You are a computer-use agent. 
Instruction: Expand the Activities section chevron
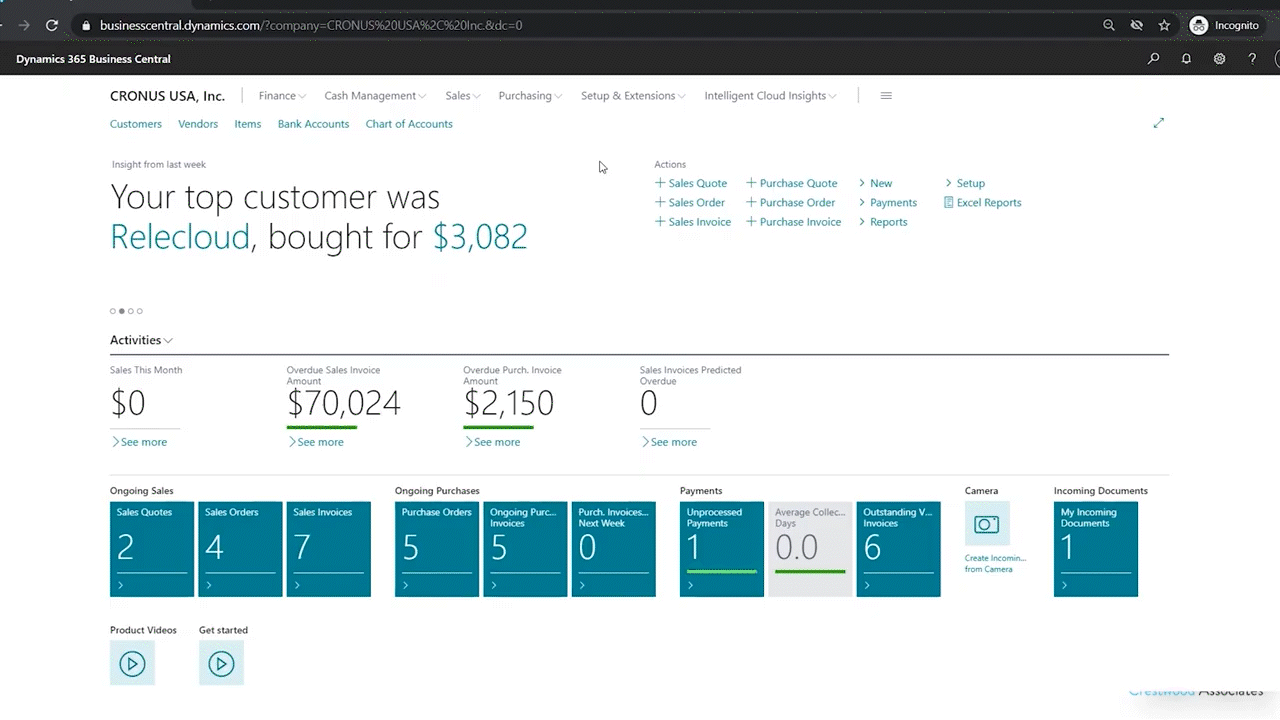[168, 341]
